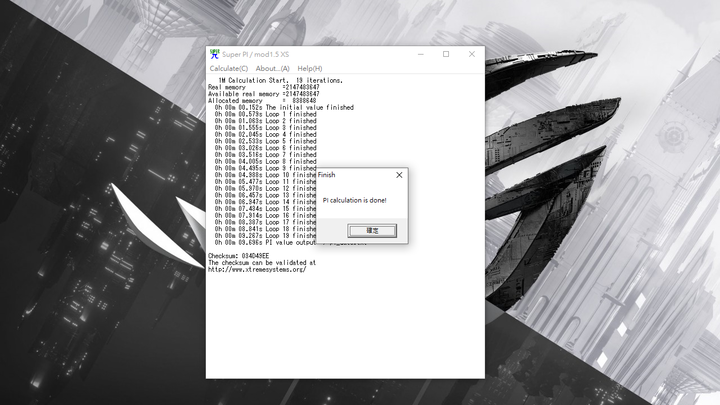Click 'The initial value finished' line

tap(284, 107)
